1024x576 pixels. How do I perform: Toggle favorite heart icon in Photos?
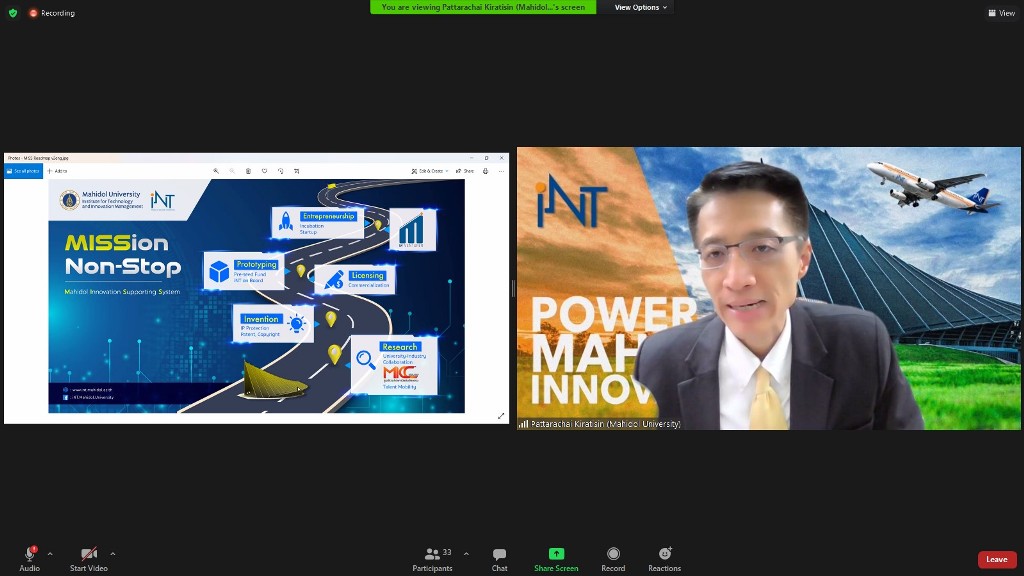(x=264, y=171)
